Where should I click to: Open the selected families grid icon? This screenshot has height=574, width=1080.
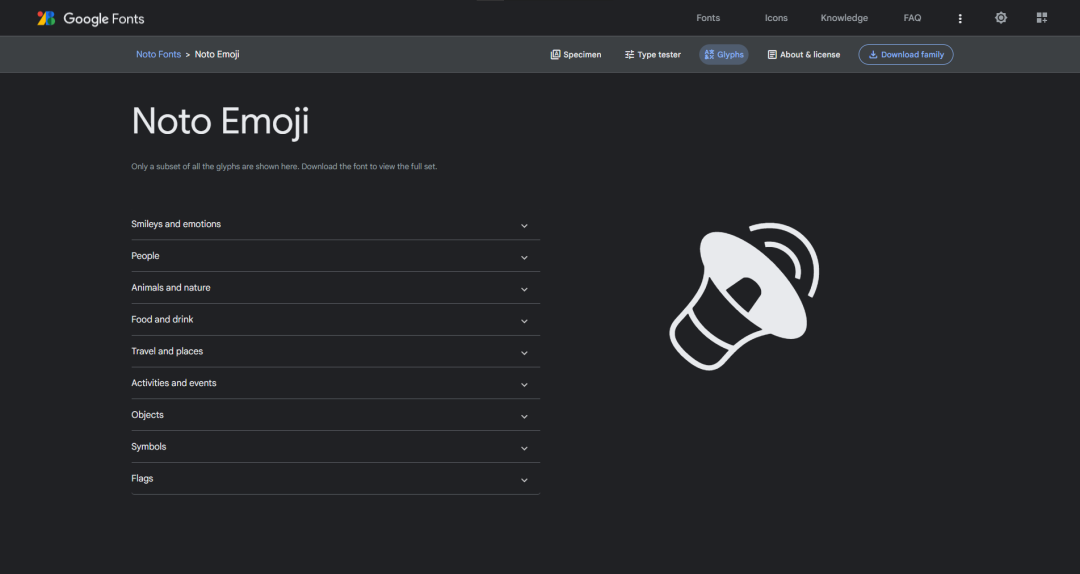[1041, 18]
